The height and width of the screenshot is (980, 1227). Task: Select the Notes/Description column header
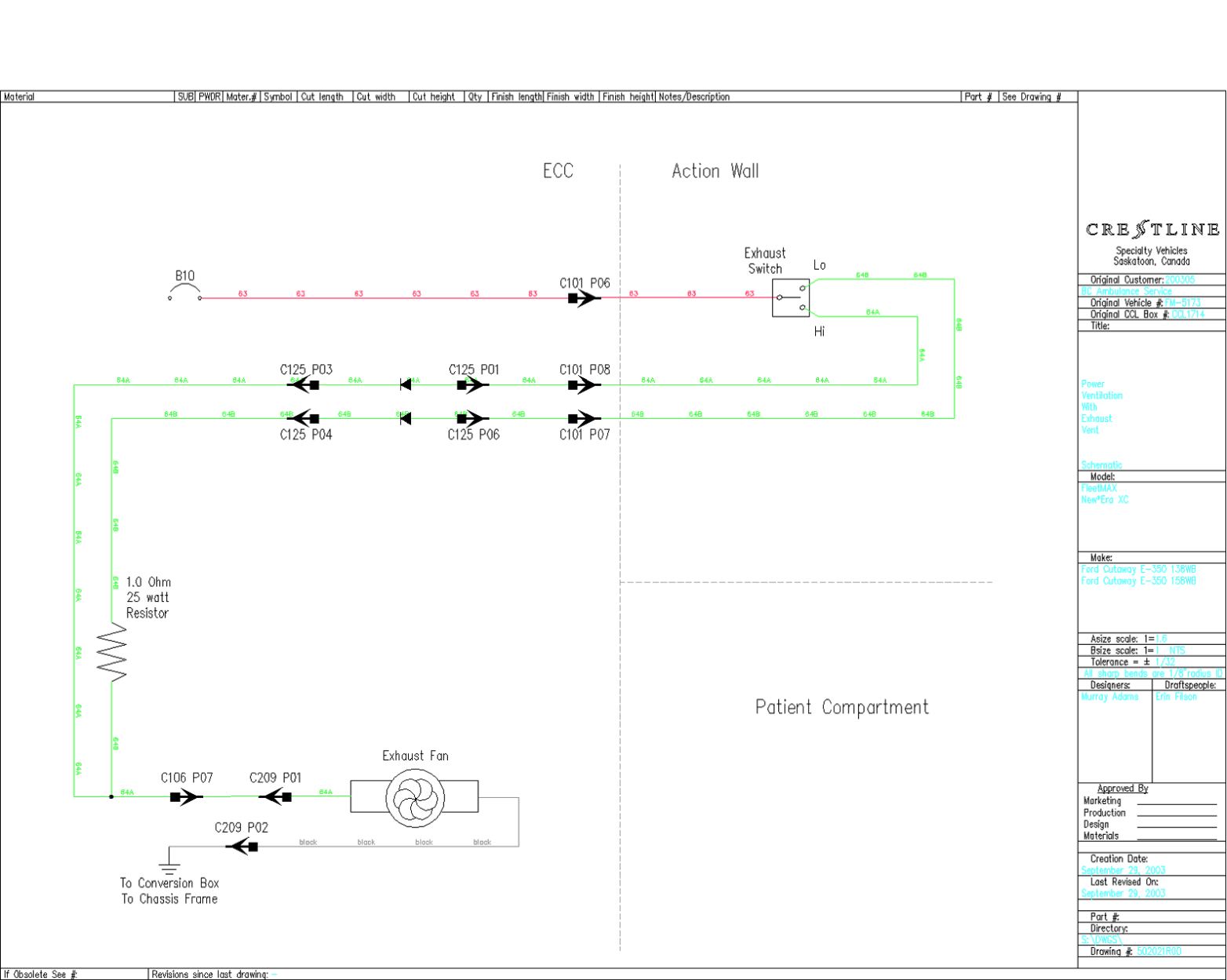click(x=694, y=97)
